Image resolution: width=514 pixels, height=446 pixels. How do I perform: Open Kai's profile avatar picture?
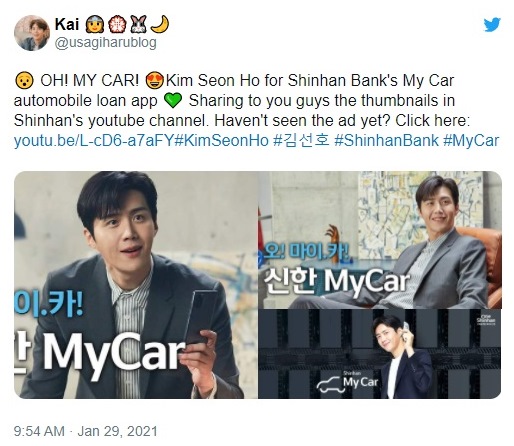[x=32, y=33]
